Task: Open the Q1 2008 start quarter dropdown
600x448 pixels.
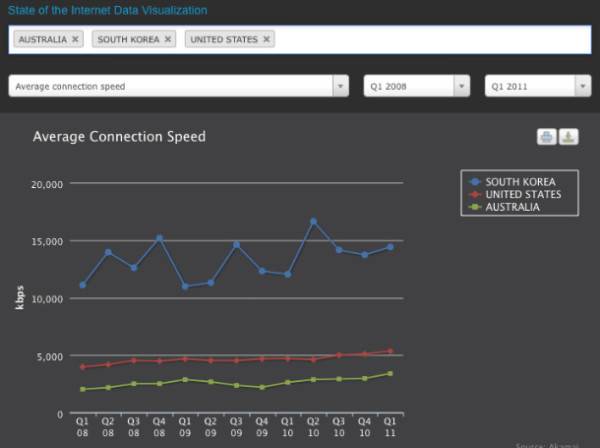Action: coord(417,86)
